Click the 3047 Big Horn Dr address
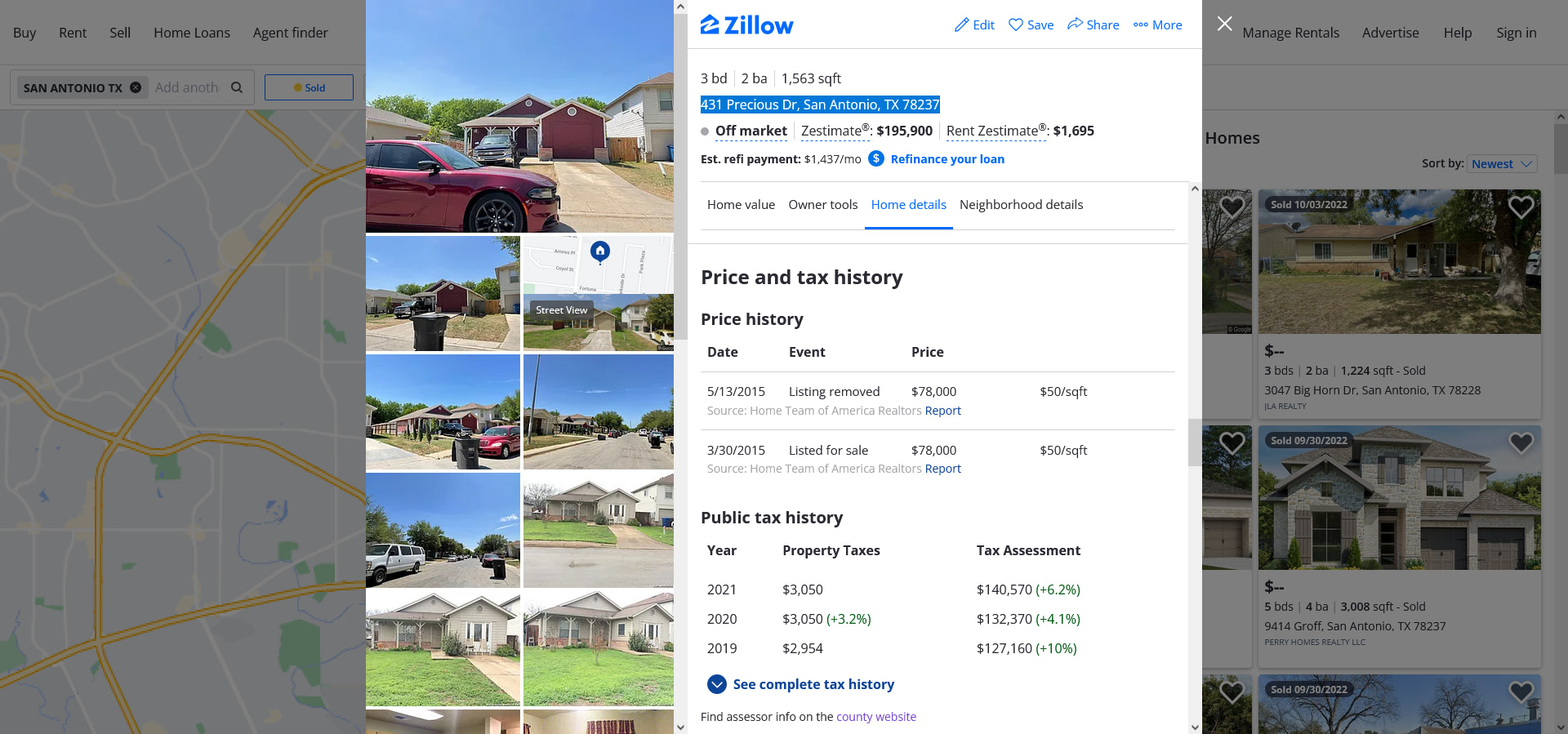Viewport: 1568px width, 734px height. (1372, 390)
